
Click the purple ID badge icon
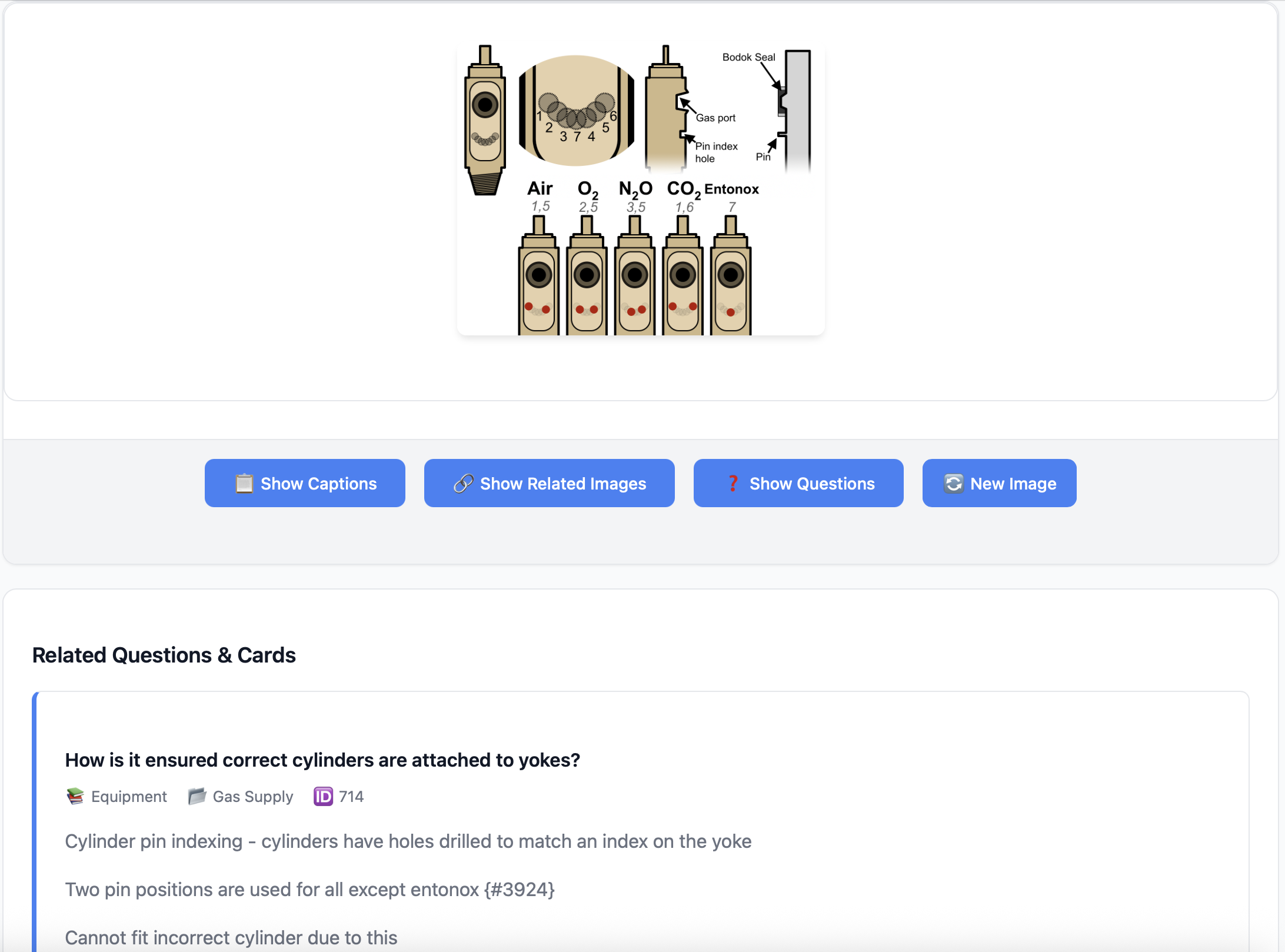323,796
